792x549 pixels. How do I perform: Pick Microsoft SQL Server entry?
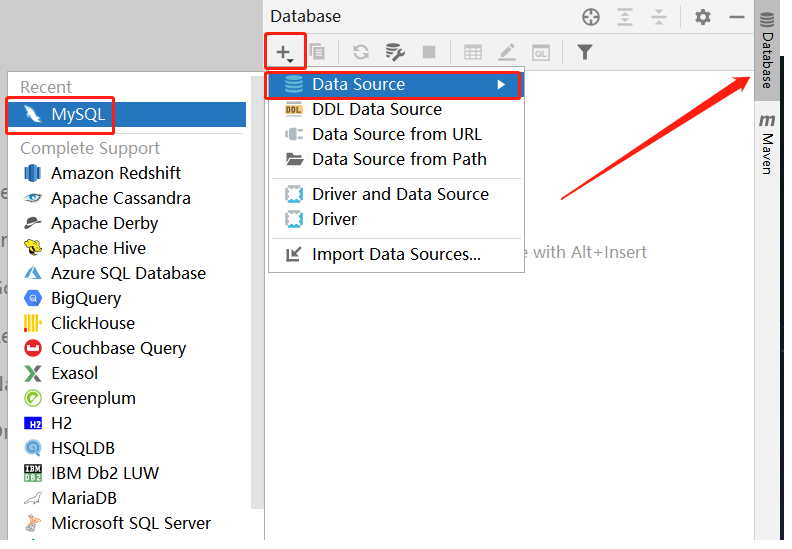pyautogui.click(x=126, y=523)
